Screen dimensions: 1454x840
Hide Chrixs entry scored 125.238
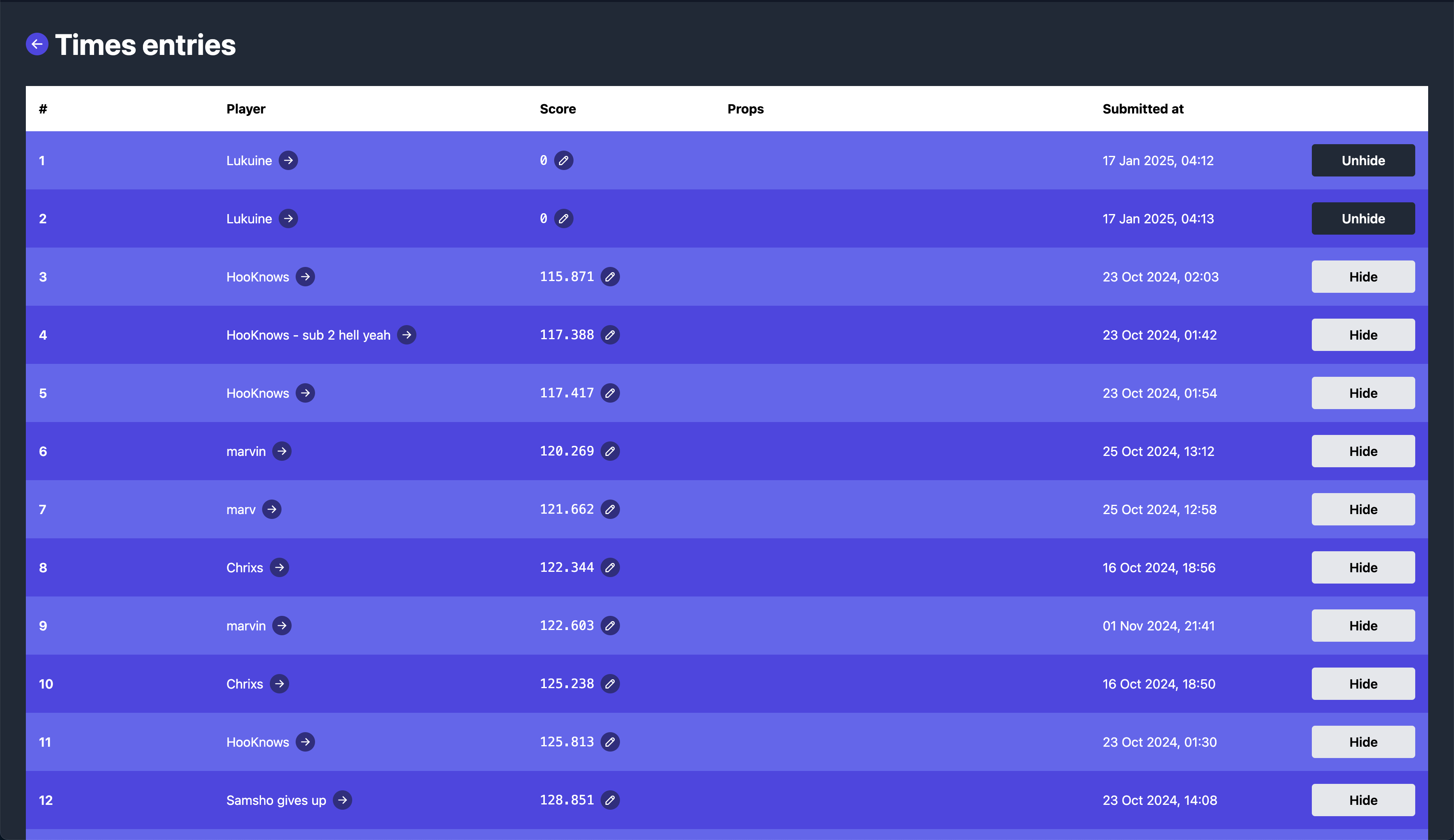[x=1363, y=684]
